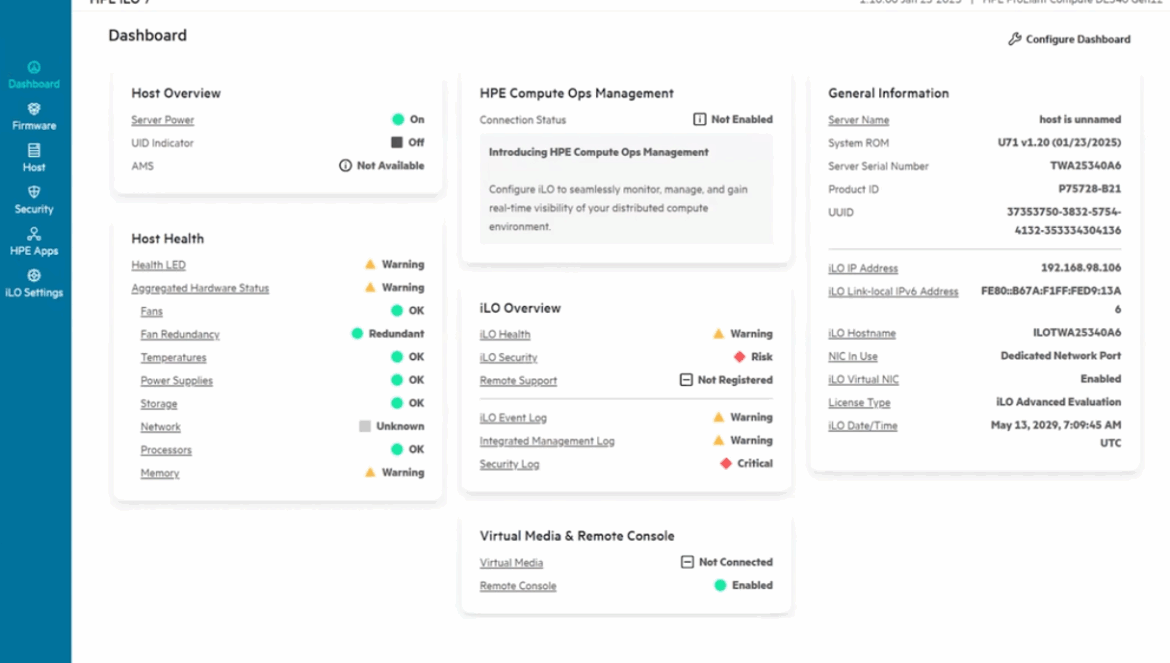
Task: Open the Processors link
Action: click(166, 450)
